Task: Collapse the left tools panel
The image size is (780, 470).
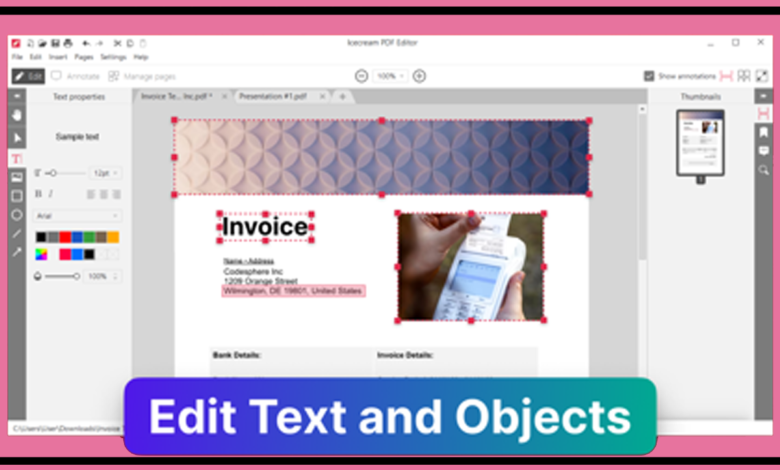Action: 17,95
